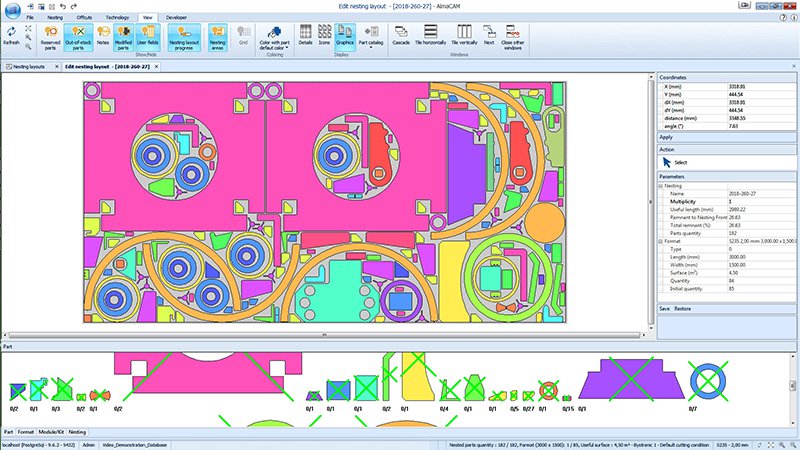Click the Refresh icon in the ribbon
This screenshot has width=800, height=450.
click(x=12, y=38)
